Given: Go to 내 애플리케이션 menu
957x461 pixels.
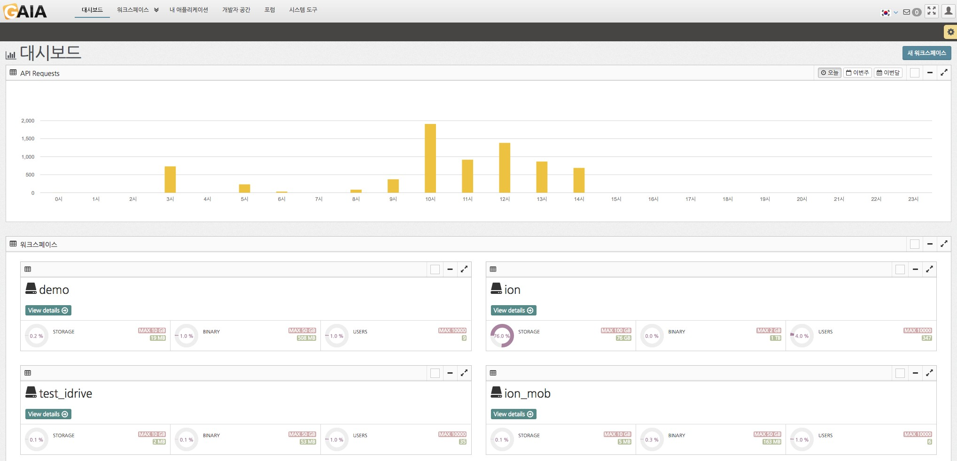Looking at the screenshot, I should (x=189, y=10).
